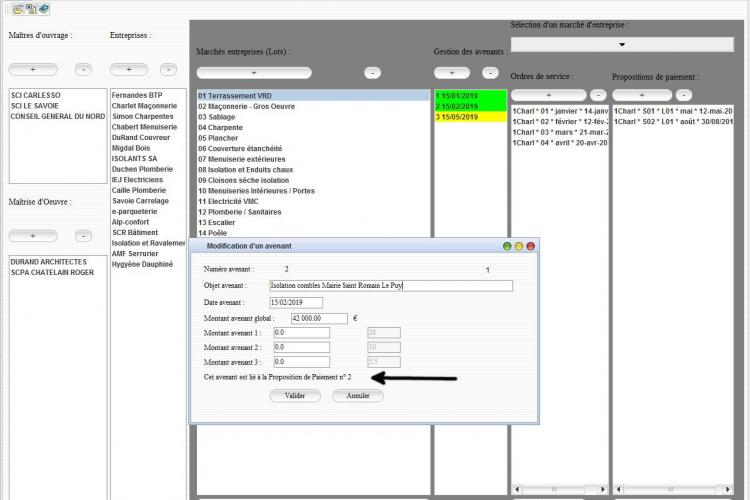750x500 pixels.
Task: Click Annuler in the avenant dialog
Action: [358, 396]
